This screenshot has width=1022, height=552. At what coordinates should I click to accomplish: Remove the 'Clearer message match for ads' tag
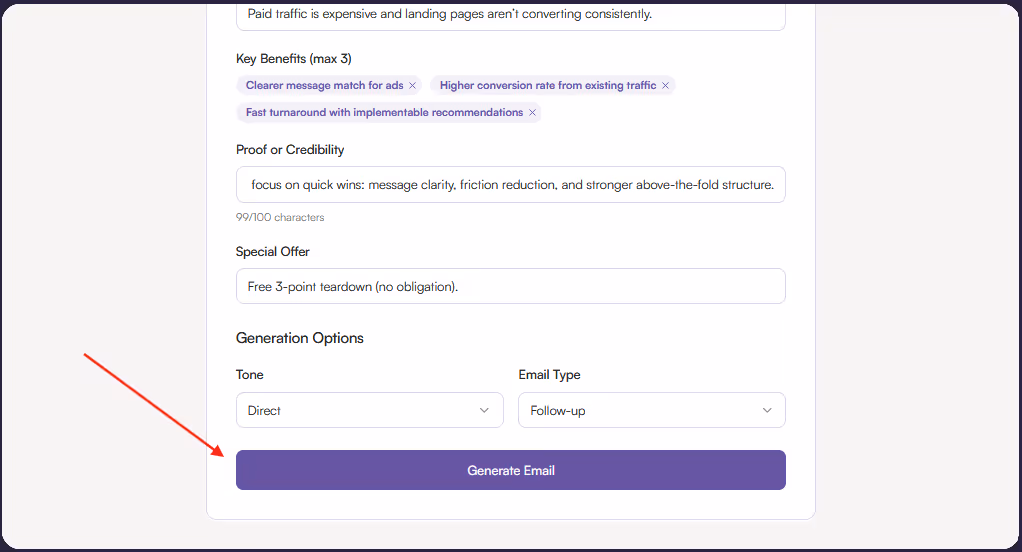tap(412, 85)
